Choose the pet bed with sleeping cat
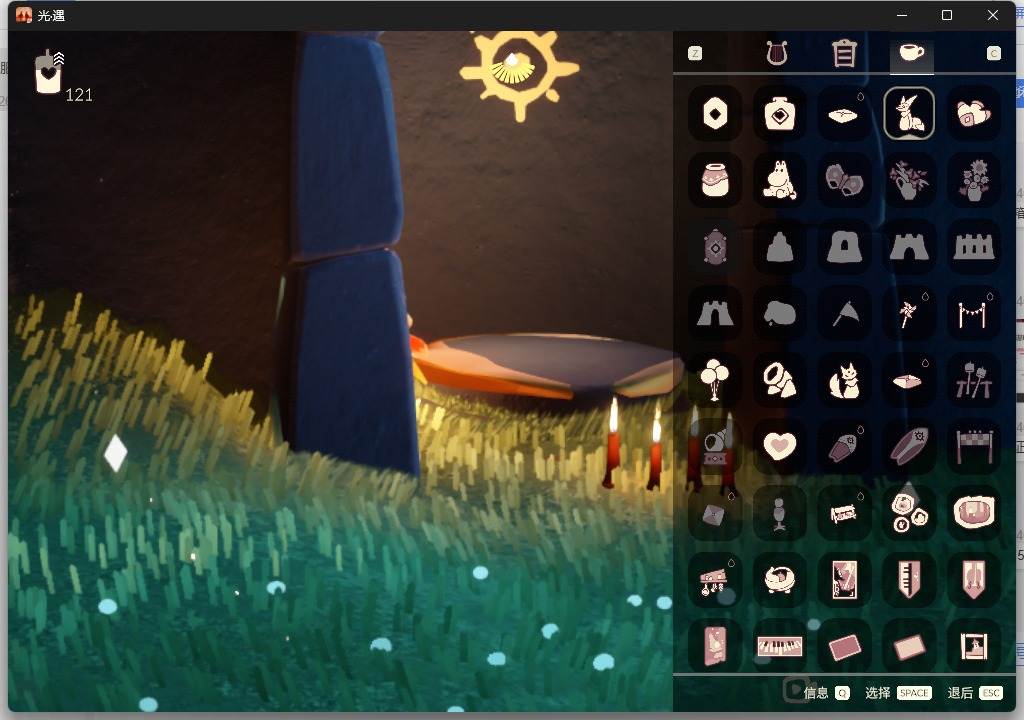Screen dimensions: 1024x720 click(780, 580)
